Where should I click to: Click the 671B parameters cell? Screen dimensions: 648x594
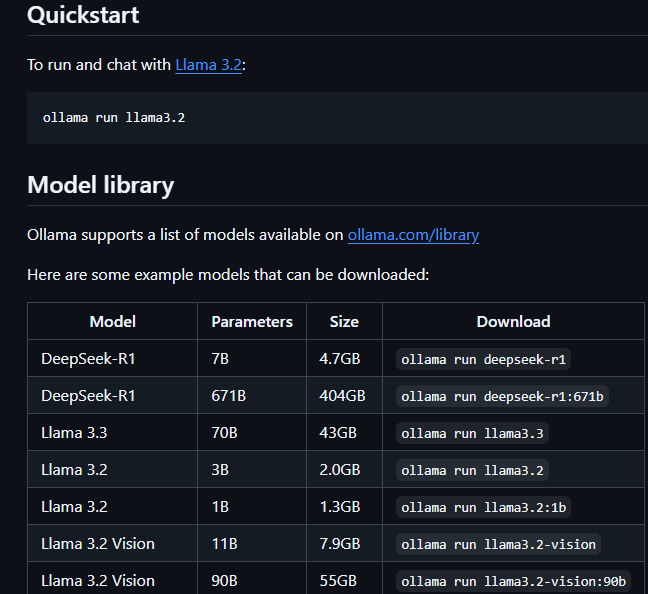point(229,396)
